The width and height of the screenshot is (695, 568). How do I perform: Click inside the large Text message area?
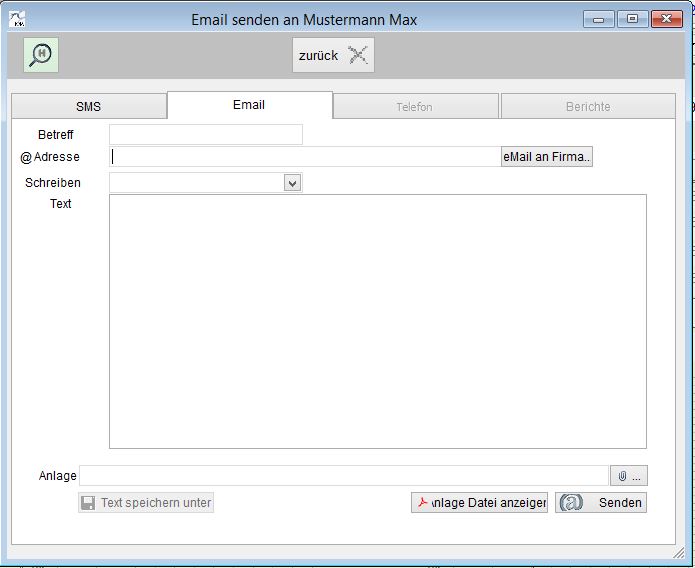(x=377, y=320)
